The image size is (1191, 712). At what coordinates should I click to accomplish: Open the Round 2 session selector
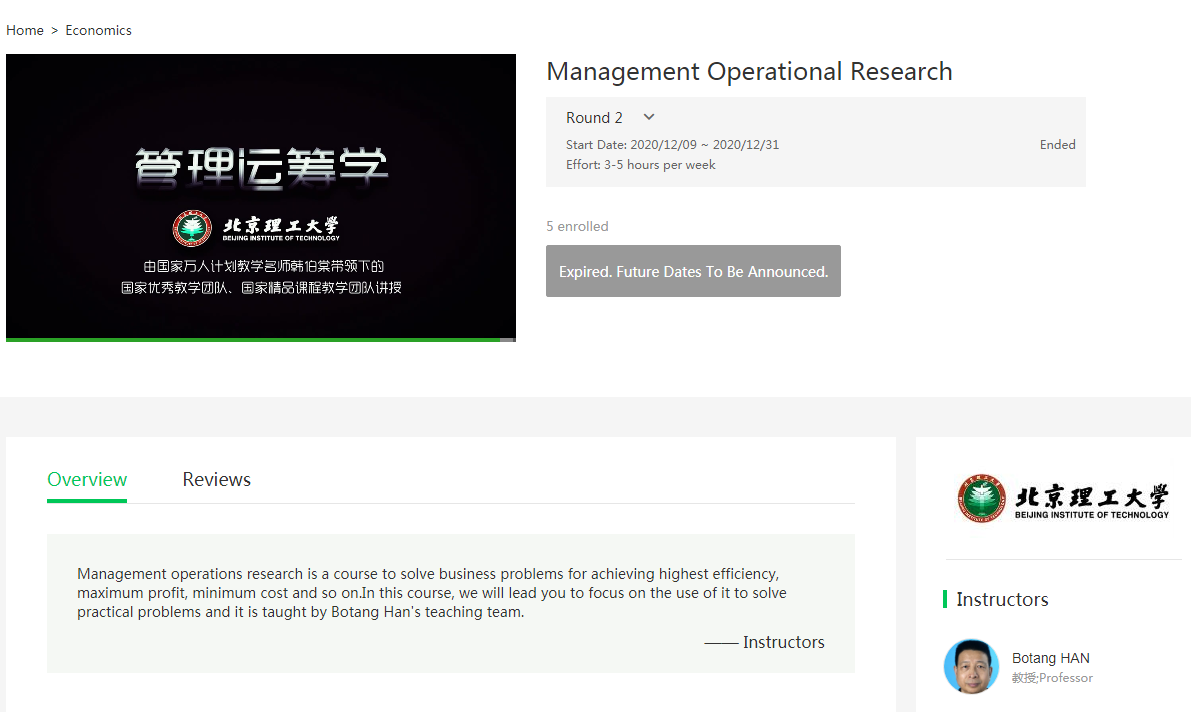[595, 118]
